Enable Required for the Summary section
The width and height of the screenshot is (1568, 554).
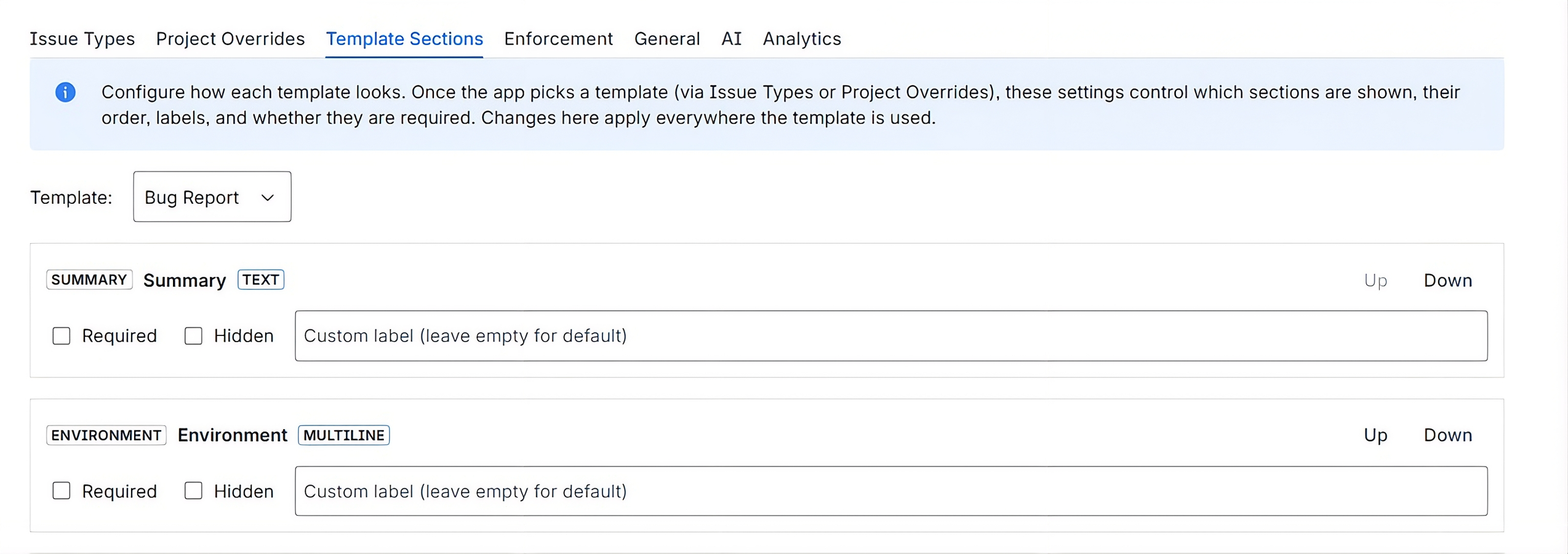(x=61, y=336)
